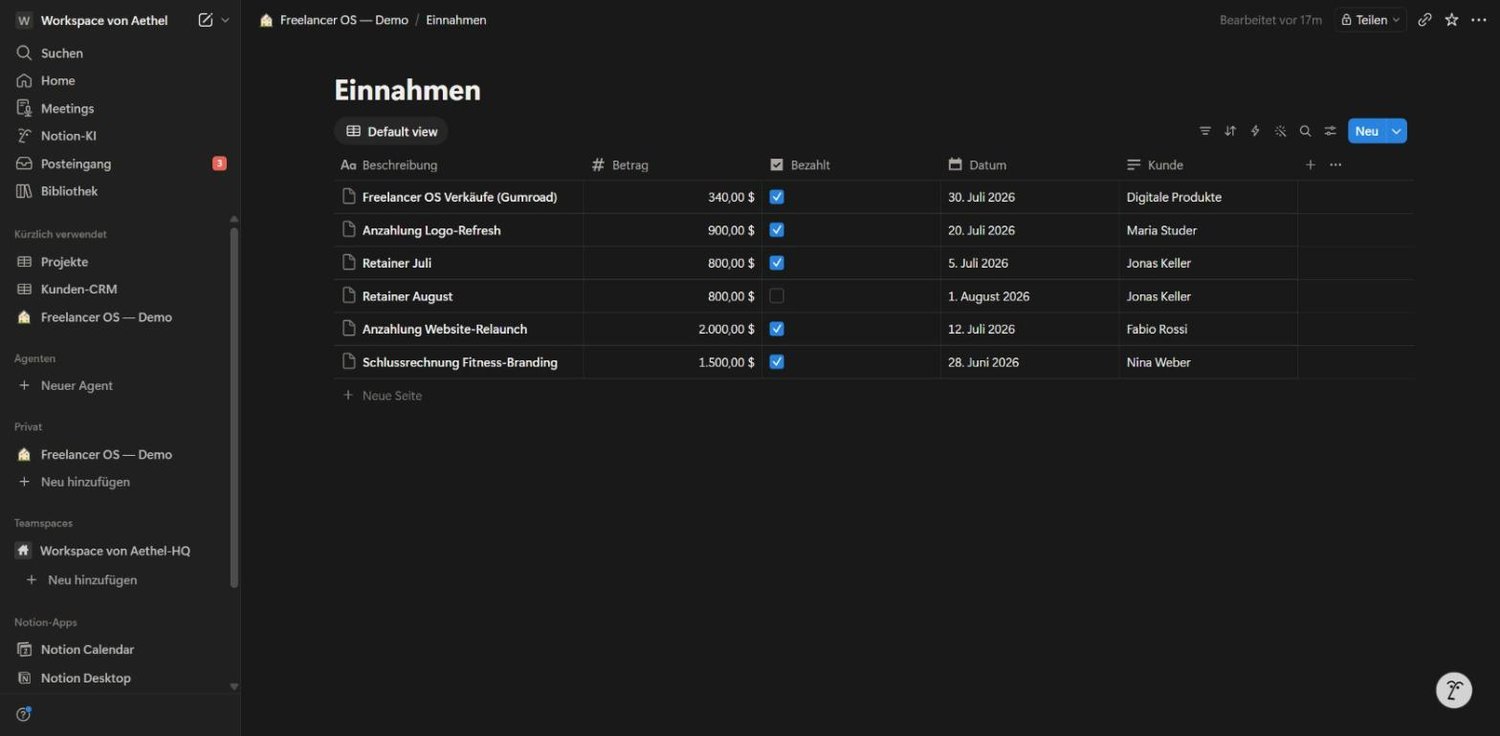Uncheck Bezahlt for Schlussrechnung Fitness-Branding
The width and height of the screenshot is (1500, 736).
tap(777, 362)
